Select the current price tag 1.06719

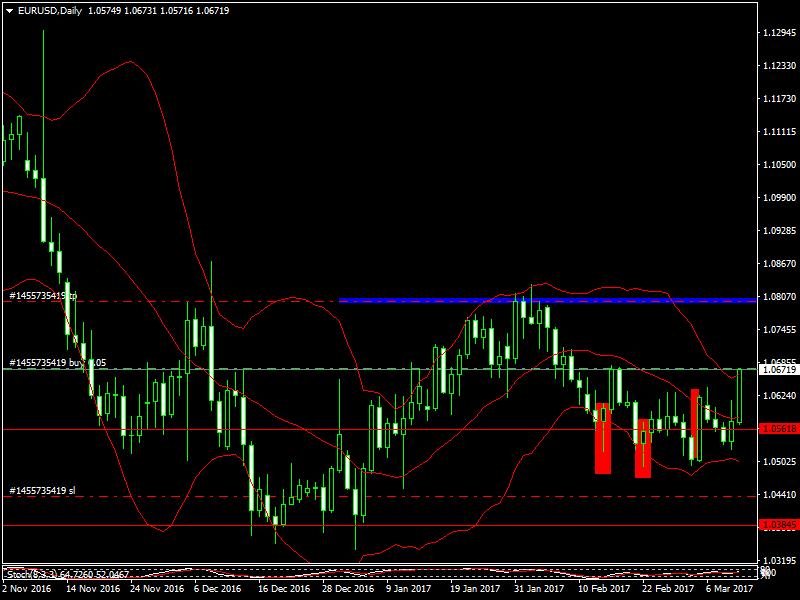tap(779, 369)
